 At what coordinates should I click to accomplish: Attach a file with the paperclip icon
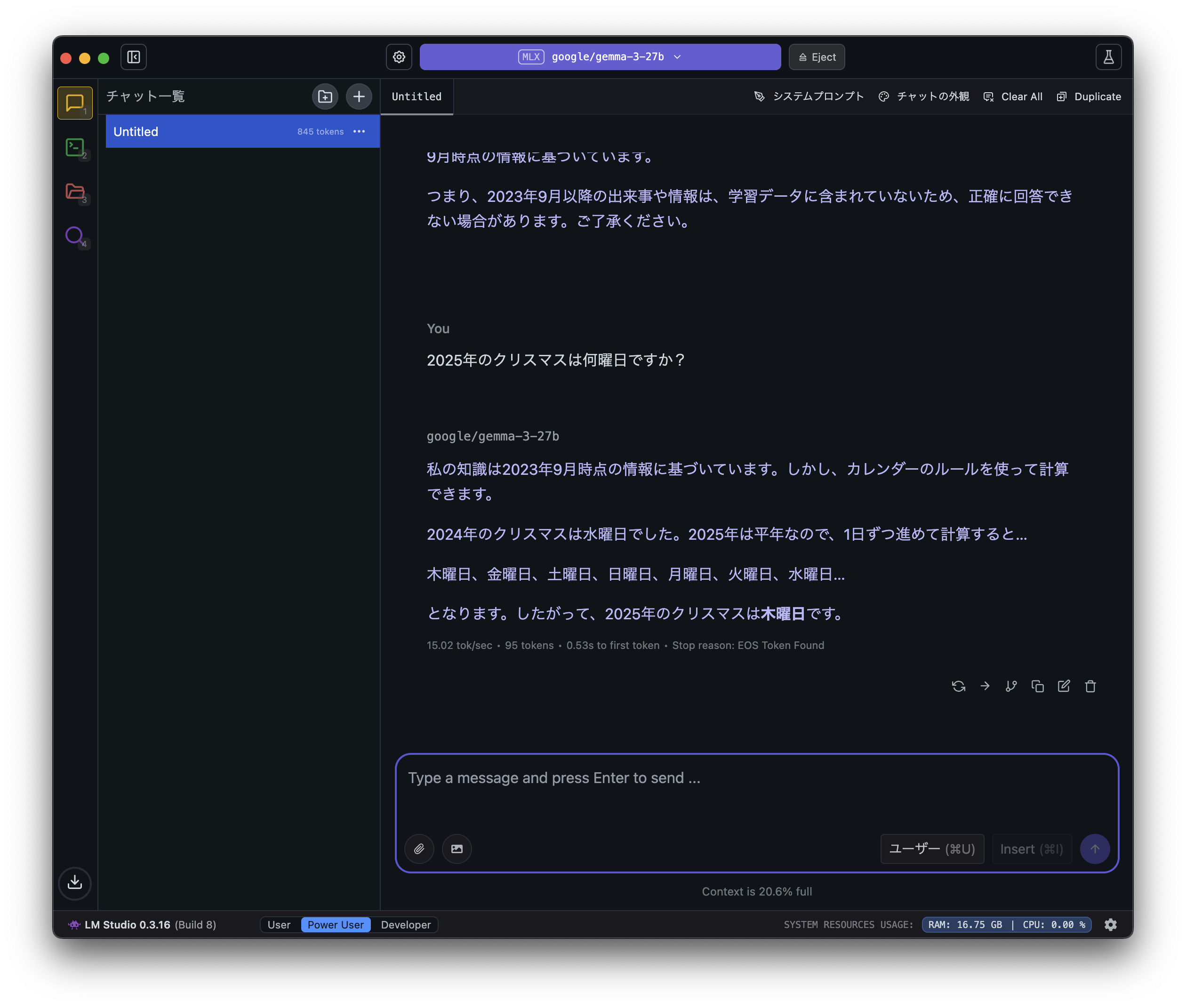(x=419, y=848)
